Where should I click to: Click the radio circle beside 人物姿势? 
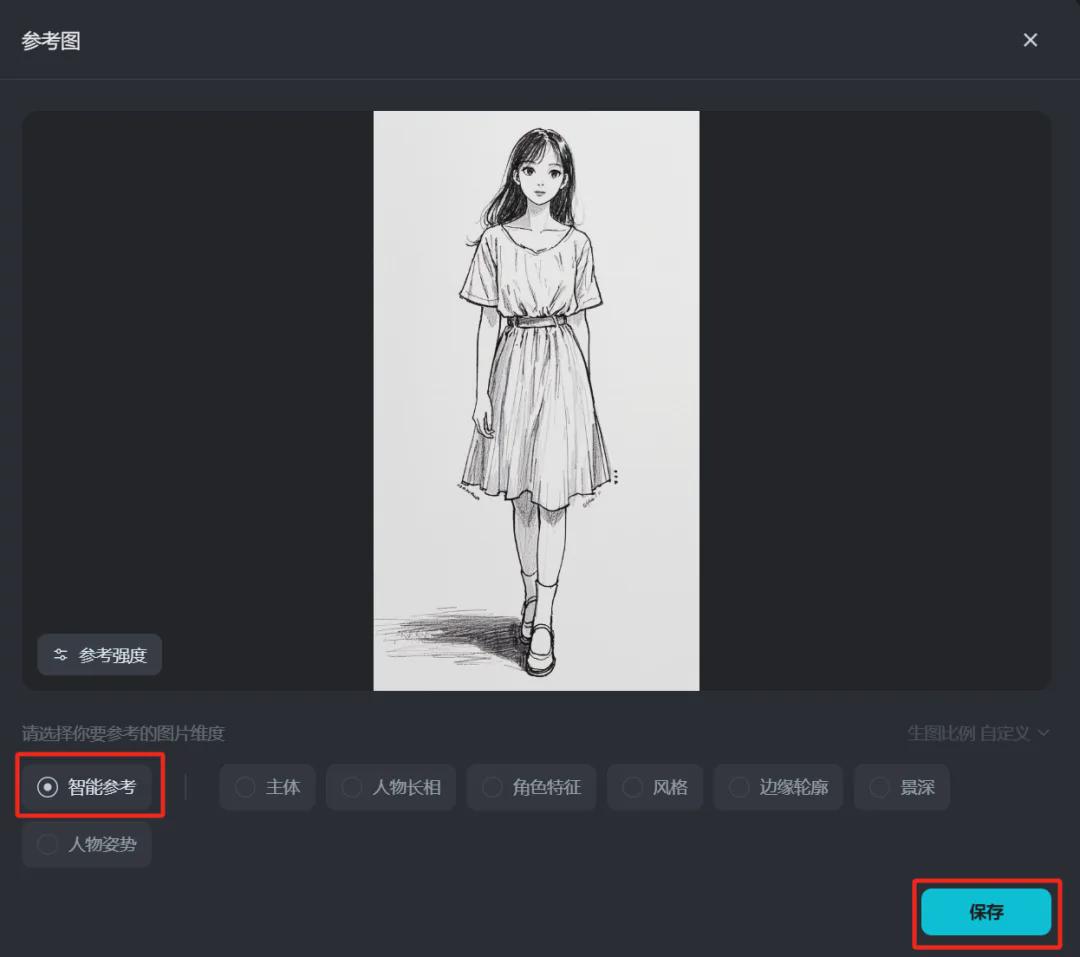[x=47, y=845]
